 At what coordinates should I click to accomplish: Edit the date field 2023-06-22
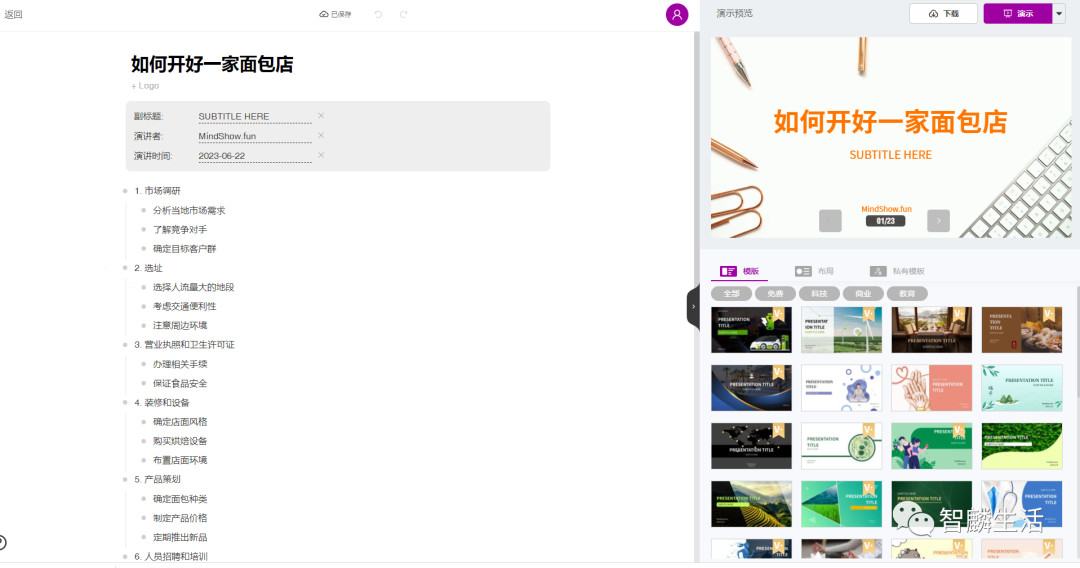(x=255, y=156)
